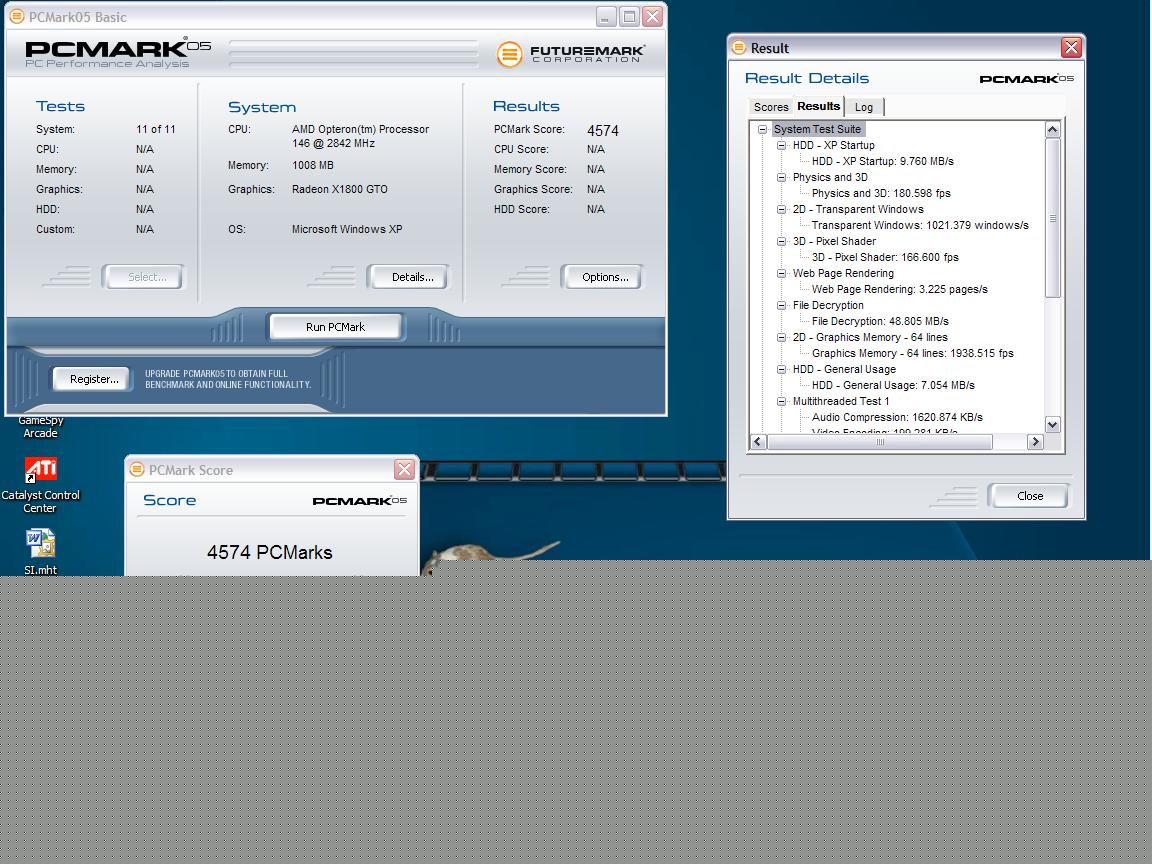Click the horizontal scrollbar thumb in Result tree
Image resolution: width=1152 pixels, height=864 pixels.
879,442
